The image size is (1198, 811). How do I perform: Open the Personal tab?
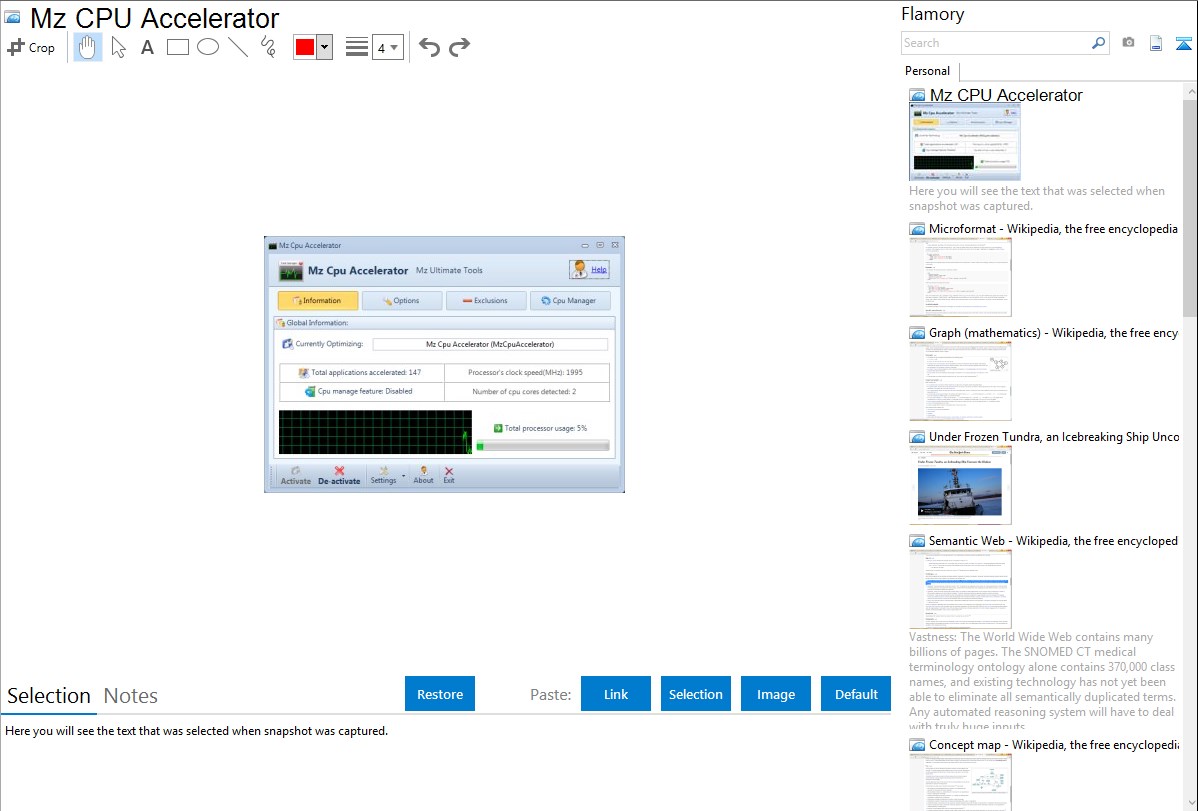pyautogui.click(x=928, y=70)
